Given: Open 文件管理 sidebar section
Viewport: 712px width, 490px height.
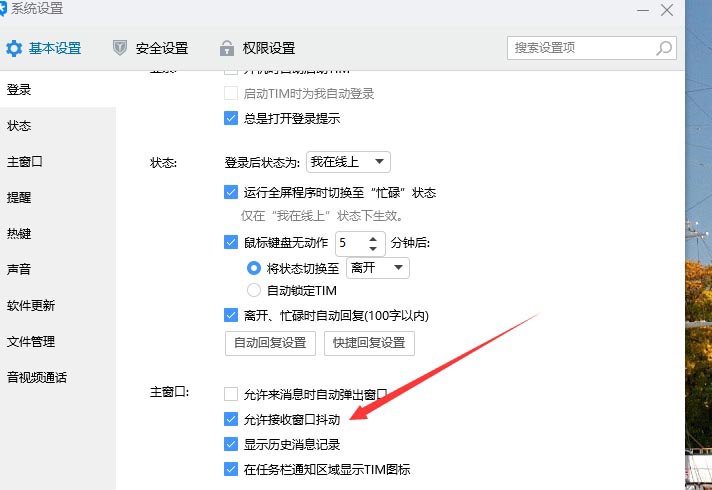Looking at the screenshot, I should pyautogui.click(x=58, y=342).
